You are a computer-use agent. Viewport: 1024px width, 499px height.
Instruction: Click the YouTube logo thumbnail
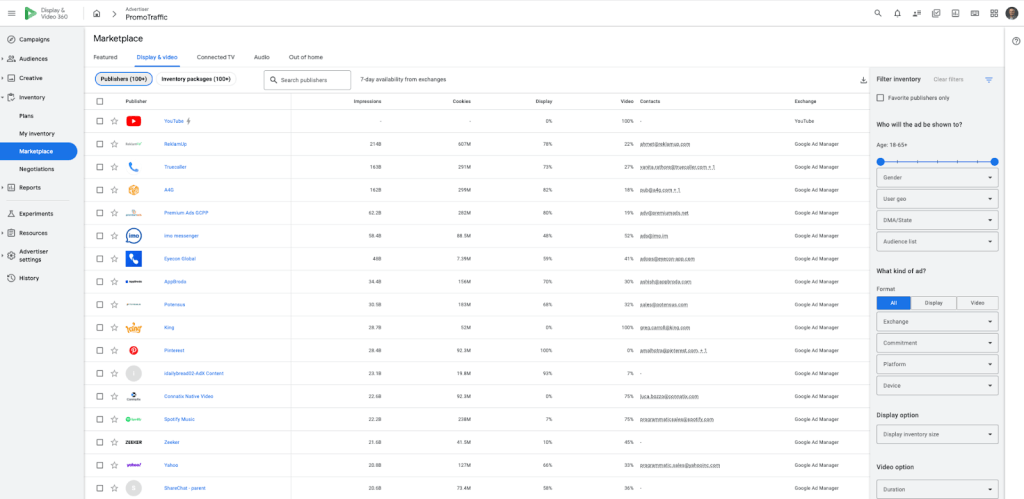tap(134, 121)
